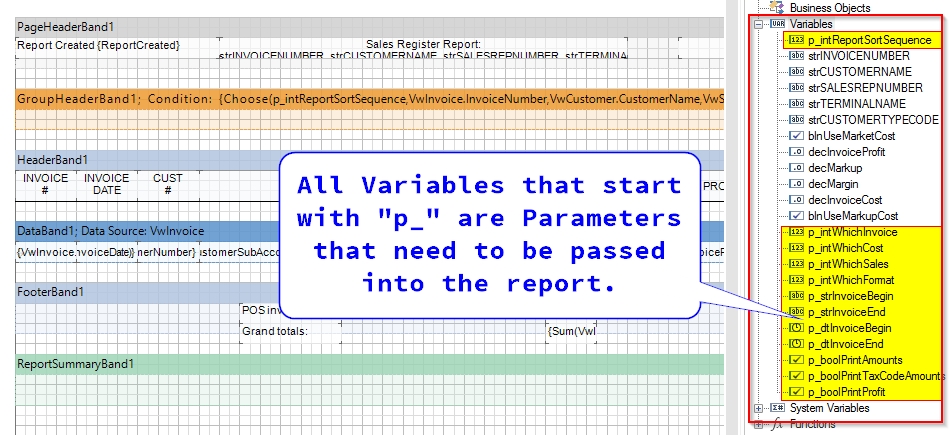Select the strCUSTOMERNAME variable name

pyautogui.click(x=859, y=72)
